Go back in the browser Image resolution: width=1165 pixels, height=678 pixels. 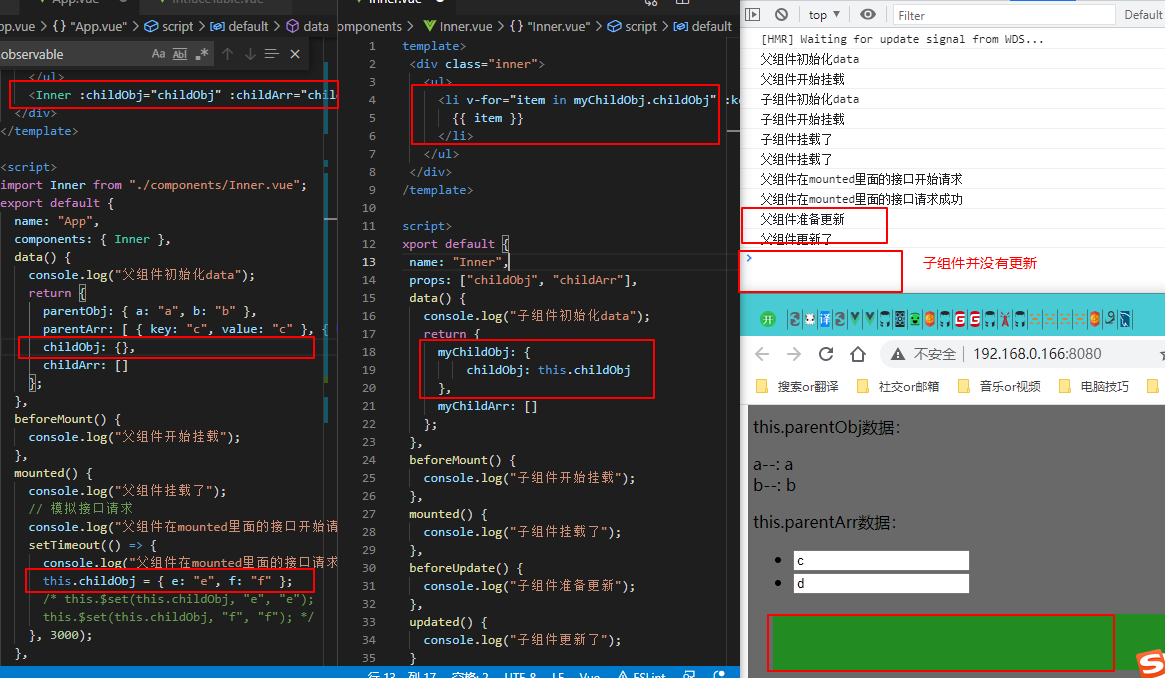762,354
